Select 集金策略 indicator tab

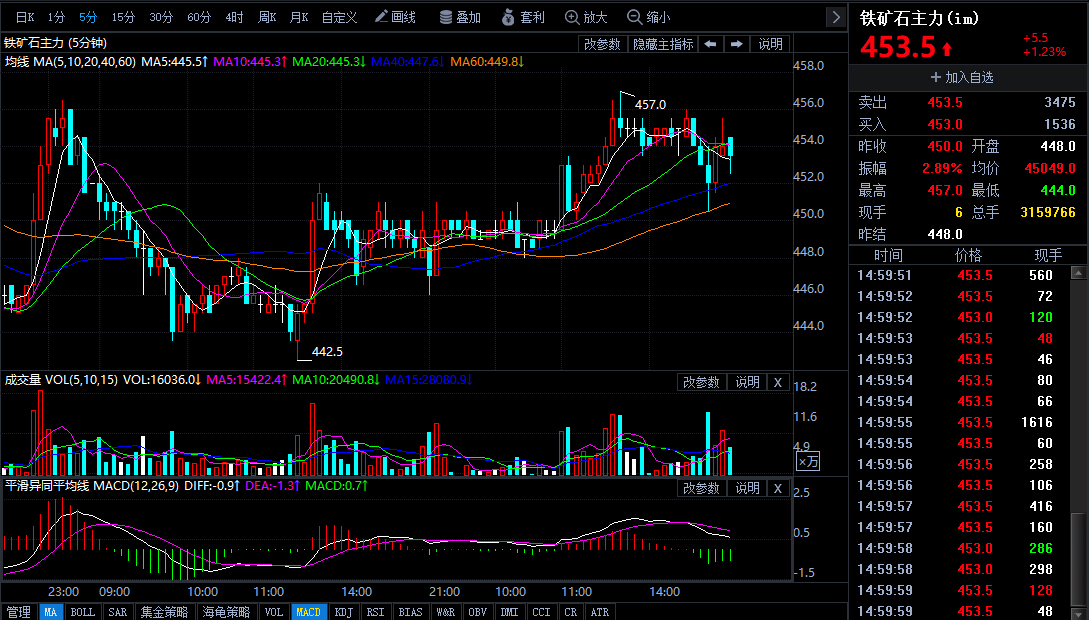pos(165,612)
